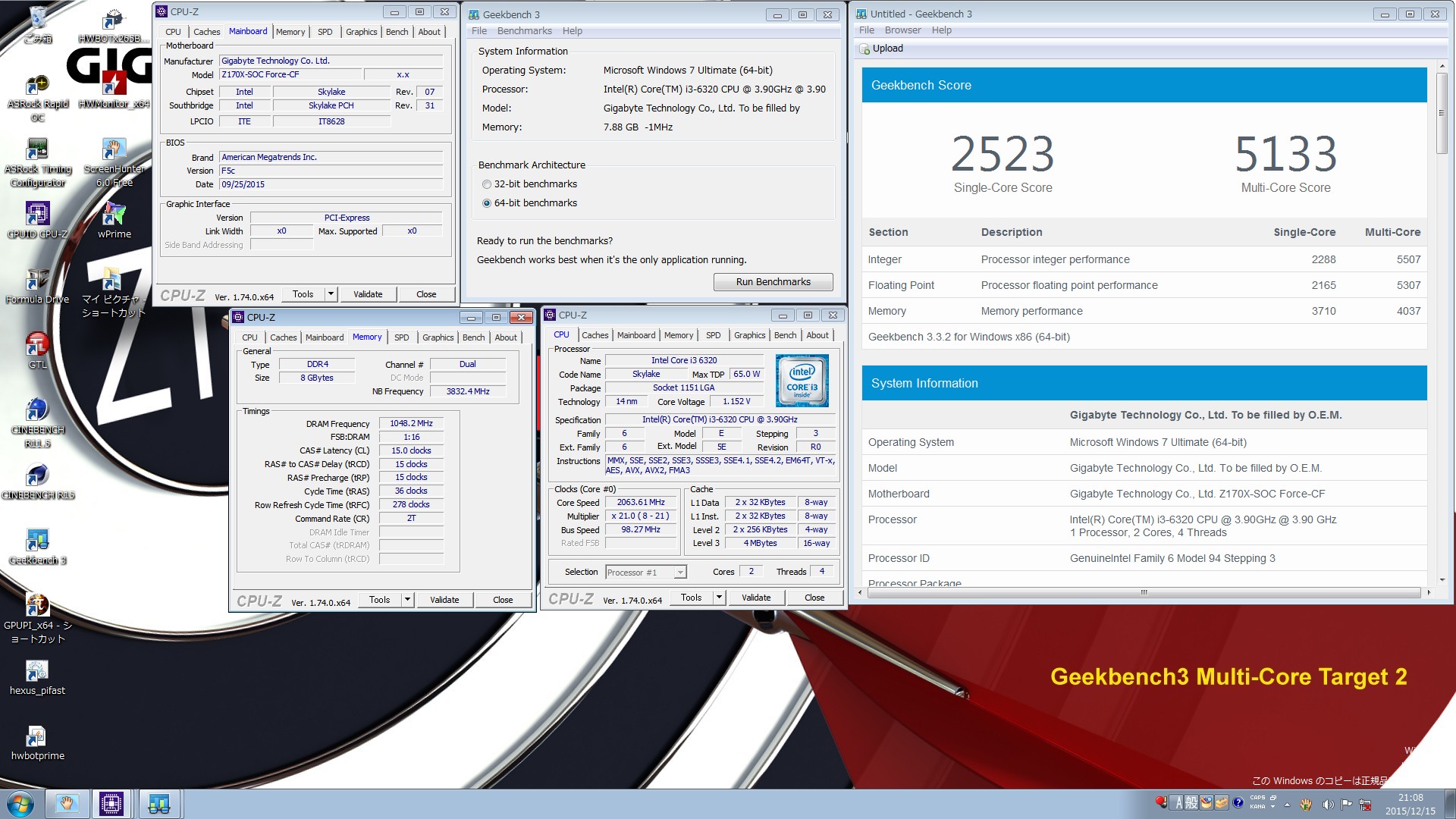Screen dimensions: 1456x819
Task: Click the Upload icon in Geekbench results
Action: coord(864,49)
